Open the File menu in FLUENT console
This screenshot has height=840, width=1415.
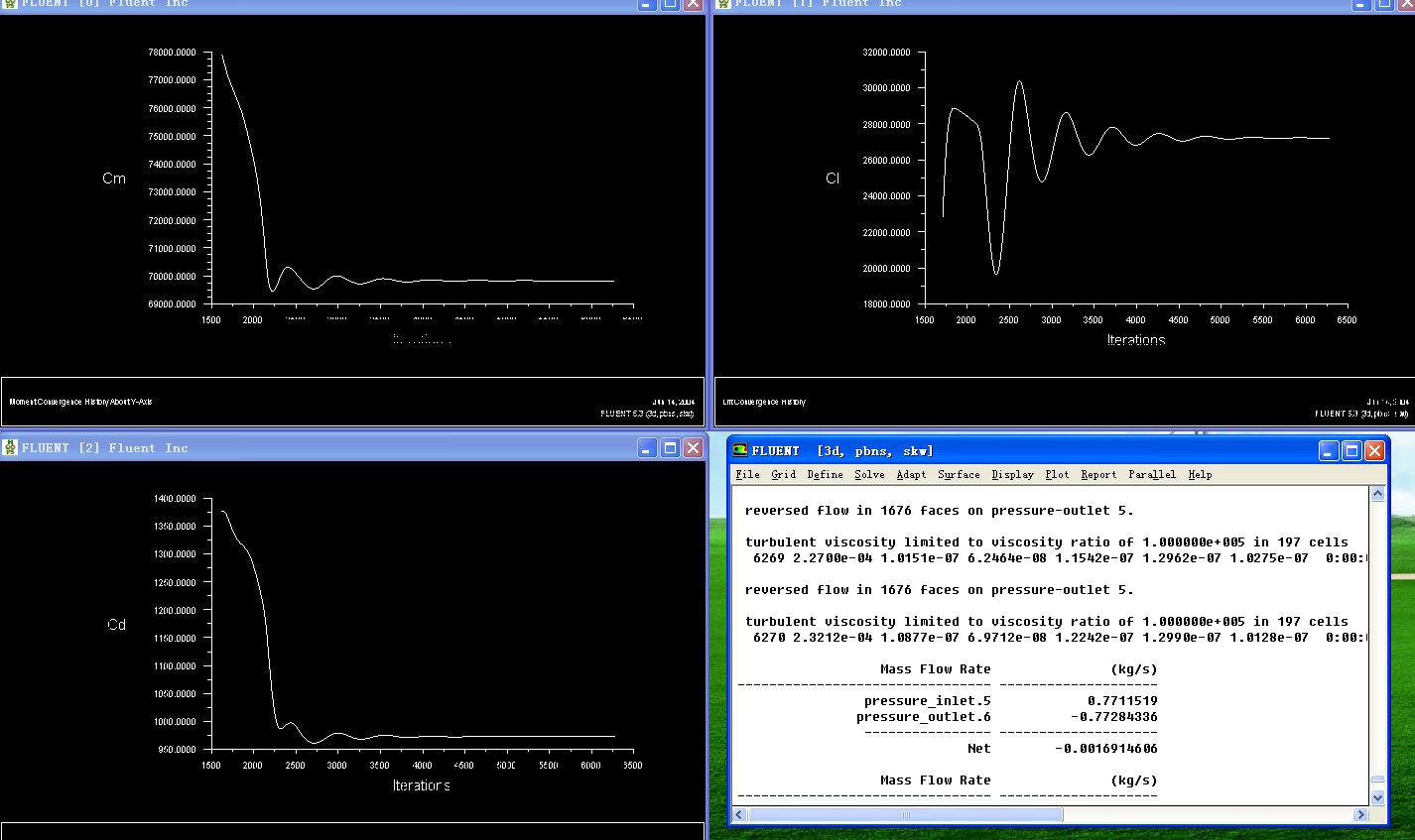(747, 475)
